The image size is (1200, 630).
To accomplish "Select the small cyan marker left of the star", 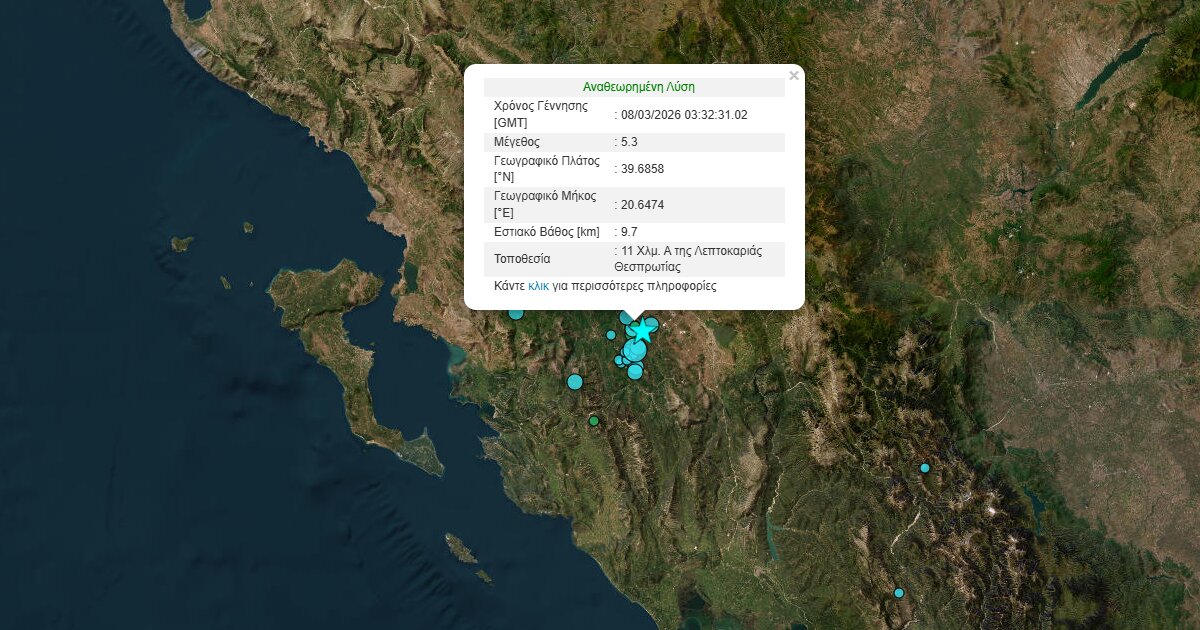I will pyautogui.click(x=611, y=335).
